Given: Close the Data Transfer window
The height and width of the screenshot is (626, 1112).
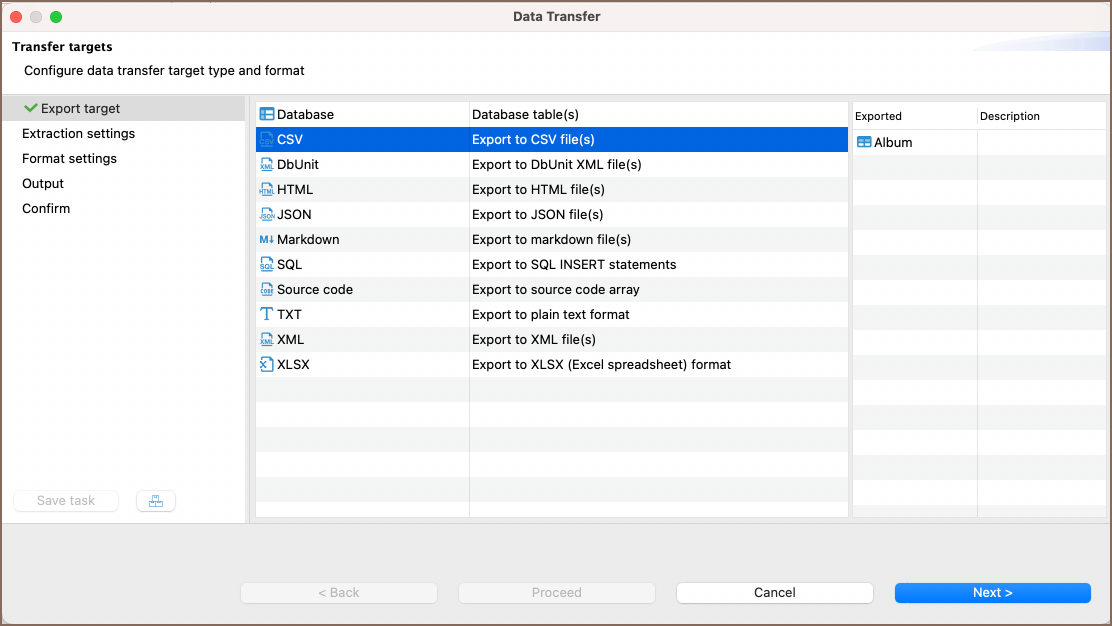Looking at the screenshot, I should [16, 17].
